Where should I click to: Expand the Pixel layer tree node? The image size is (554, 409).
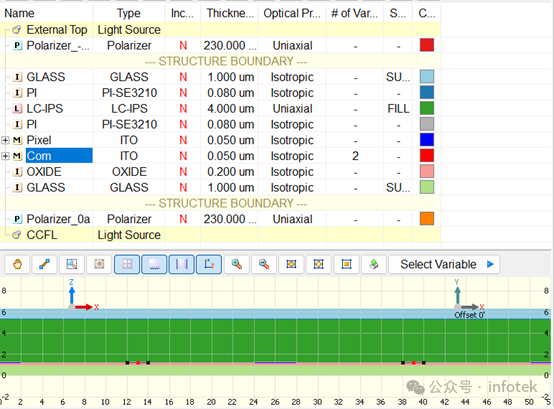5,141
